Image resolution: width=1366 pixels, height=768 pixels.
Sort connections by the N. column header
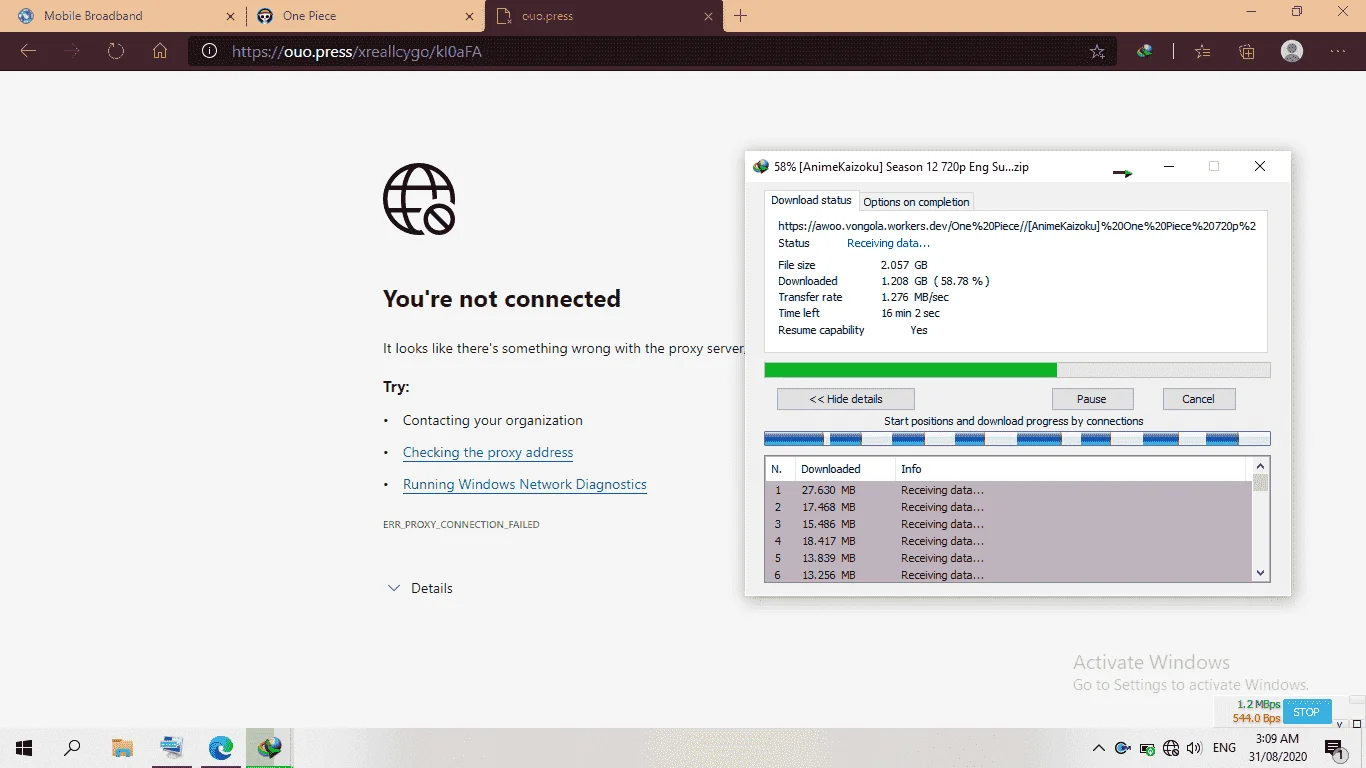pos(779,468)
